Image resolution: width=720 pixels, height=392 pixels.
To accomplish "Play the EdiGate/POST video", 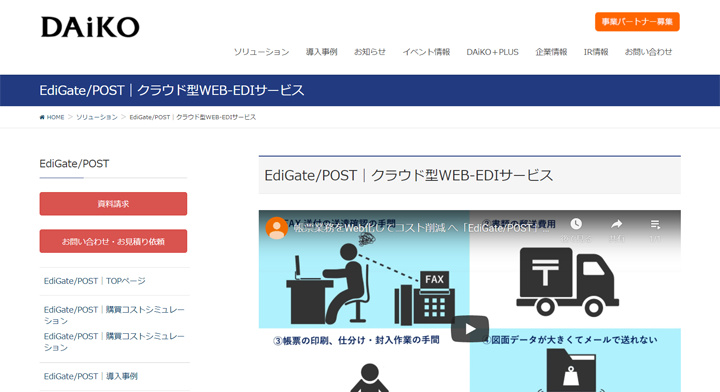I will click(470, 329).
